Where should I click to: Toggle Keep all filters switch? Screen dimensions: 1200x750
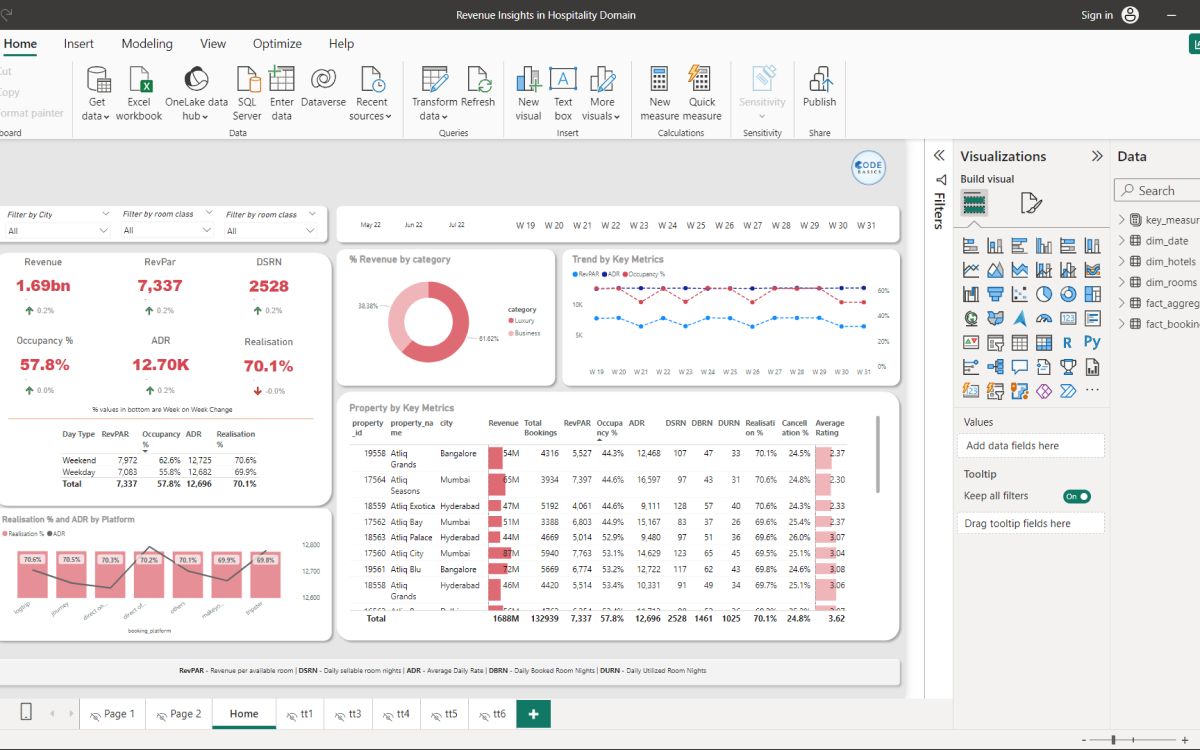click(1077, 496)
